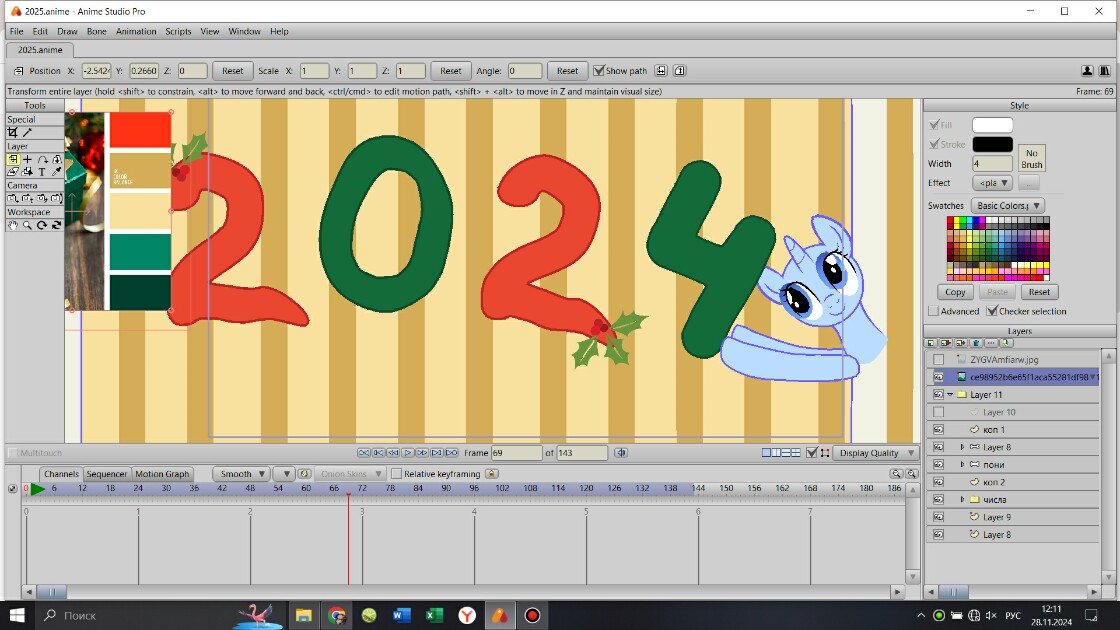Select the Set Origin plus tool
The width and height of the screenshot is (1120, 630).
[27, 159]
